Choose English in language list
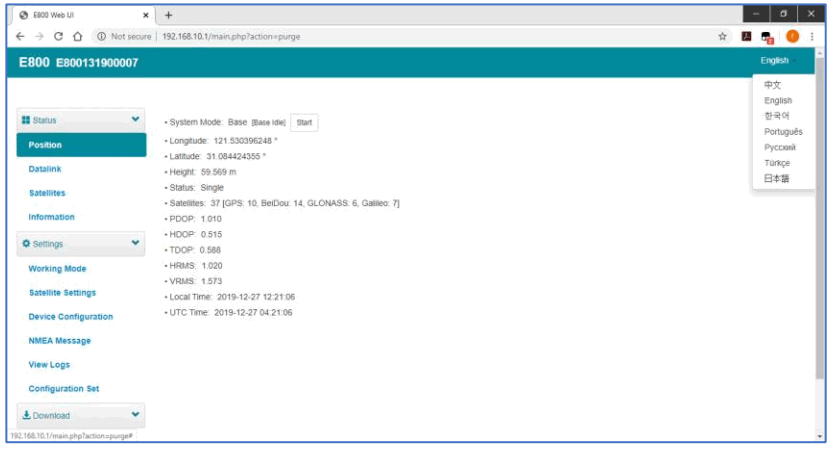 pos(778,100)
